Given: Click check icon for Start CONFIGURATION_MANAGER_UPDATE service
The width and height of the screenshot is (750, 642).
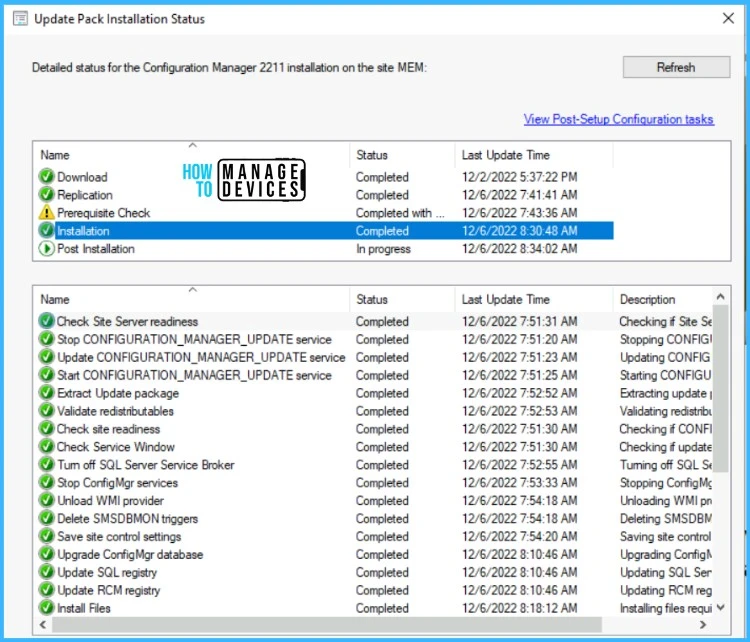Looking at the screenshot, I should pos(46,375).
